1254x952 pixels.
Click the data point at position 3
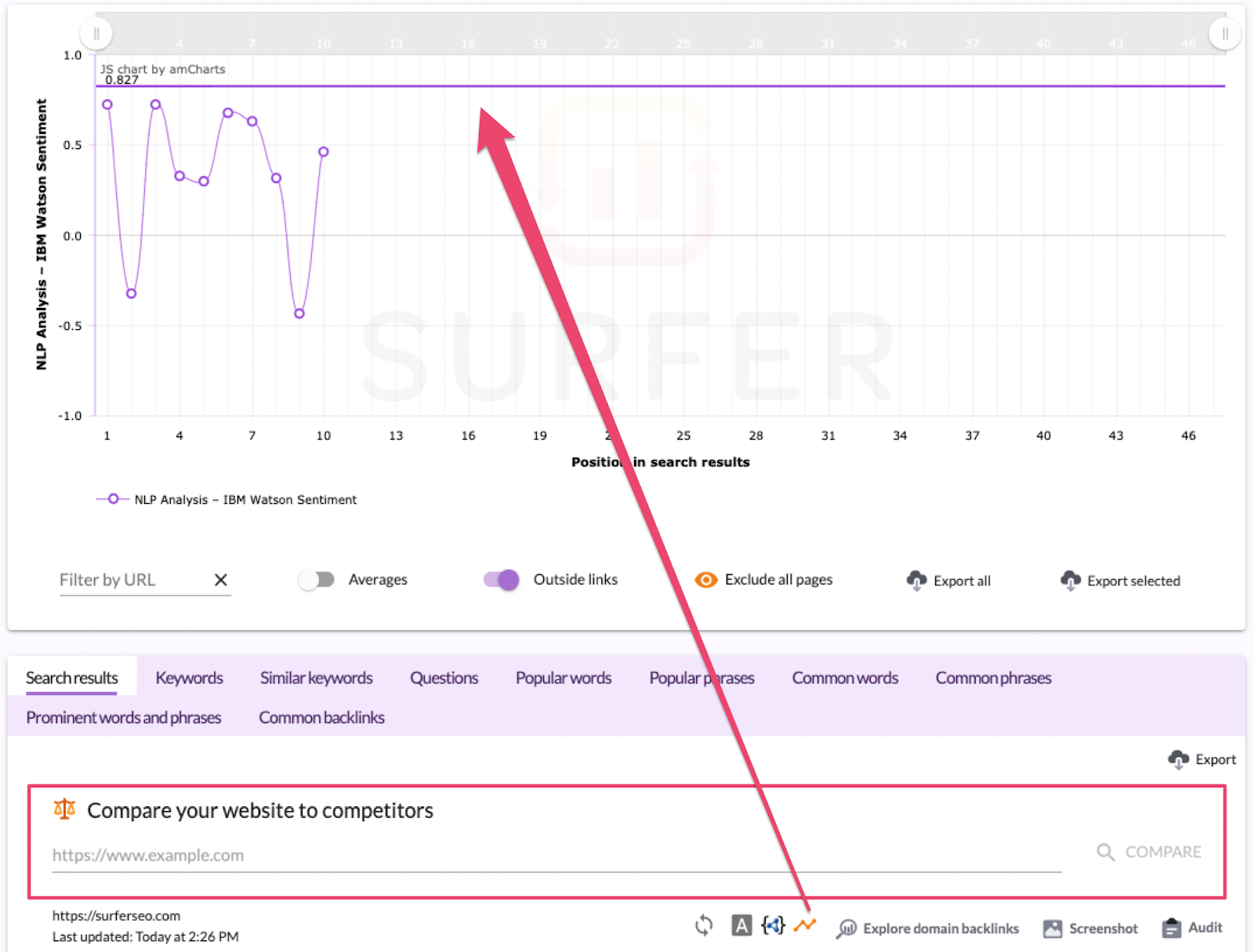156,104
